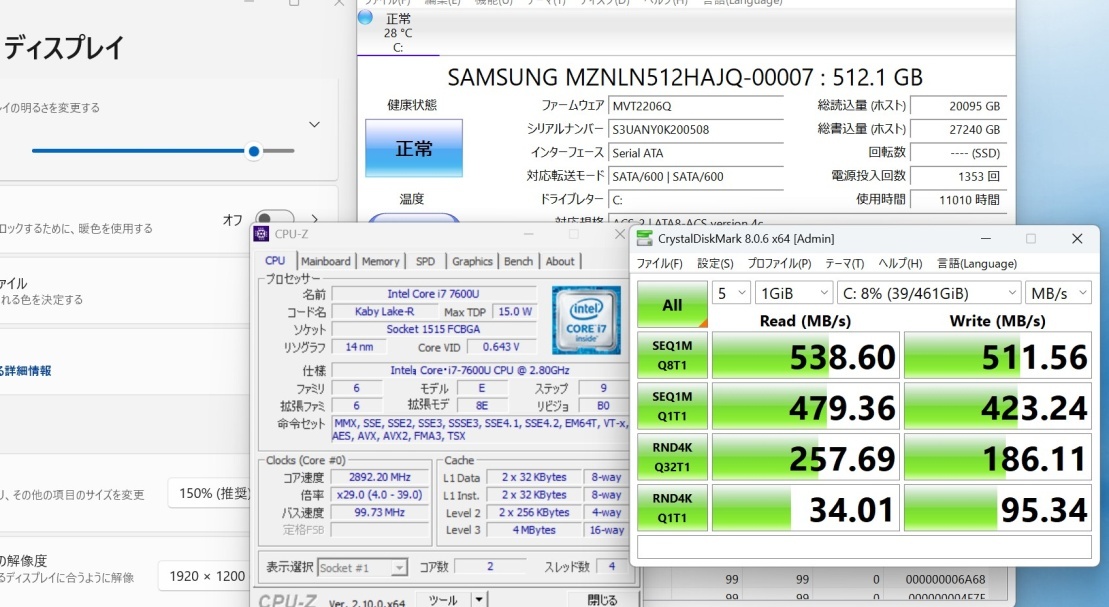The height and width of the screenshot is (607, 1109).
Task: Click the 2892.20 MHz core speed value
Action: point(380,477)
